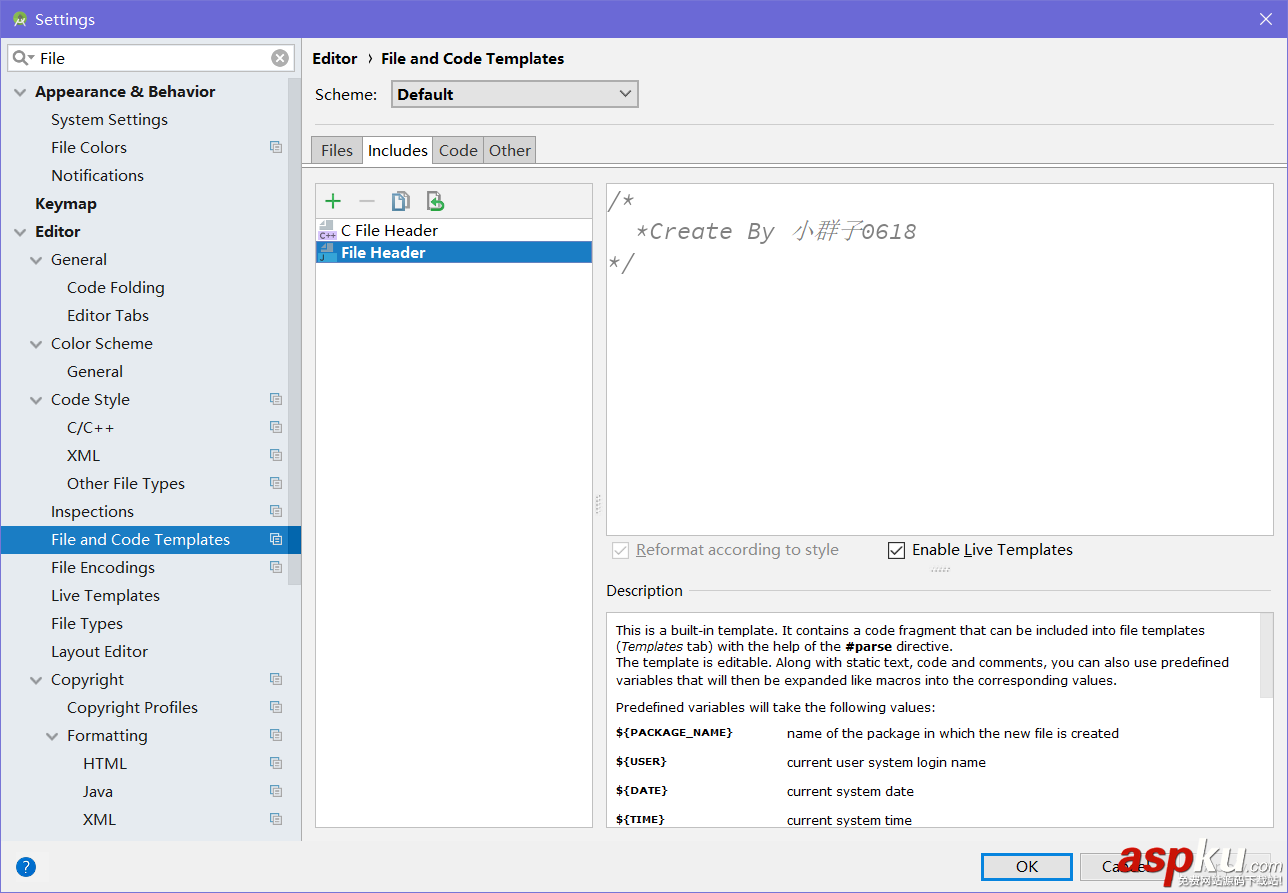Screen dimensions: 1288x893
Task: Click the Reset to Default template icon
Action: (x=435, y=202)
